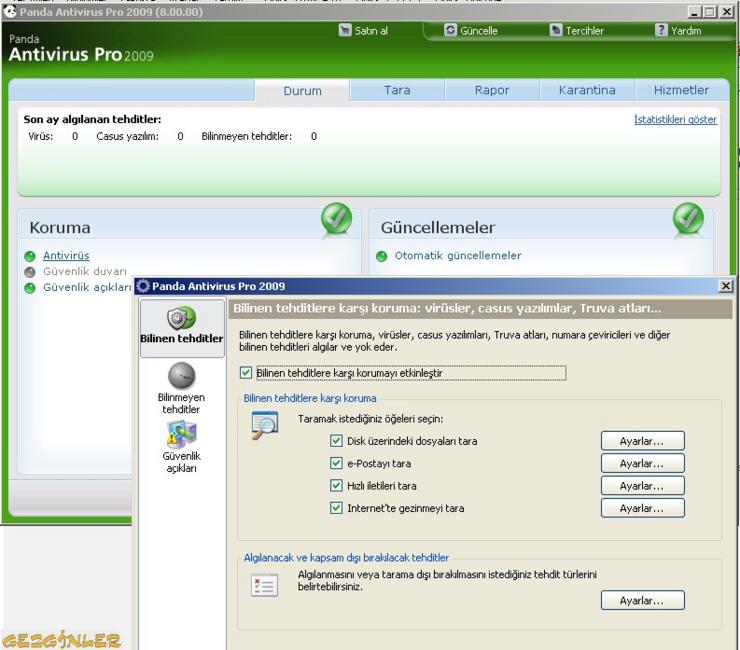
Task: Switch to the Durum tab
Action: click(303, 91)
